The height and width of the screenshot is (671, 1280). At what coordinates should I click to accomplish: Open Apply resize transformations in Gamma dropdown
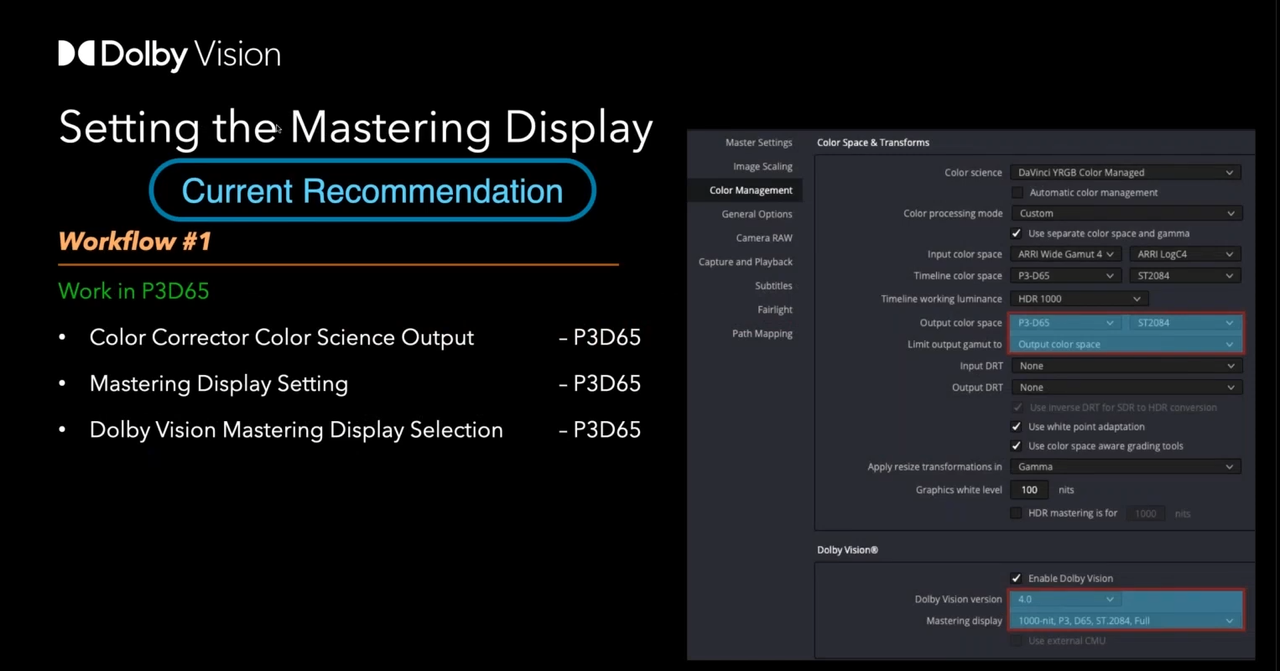tap(1125, 466)
